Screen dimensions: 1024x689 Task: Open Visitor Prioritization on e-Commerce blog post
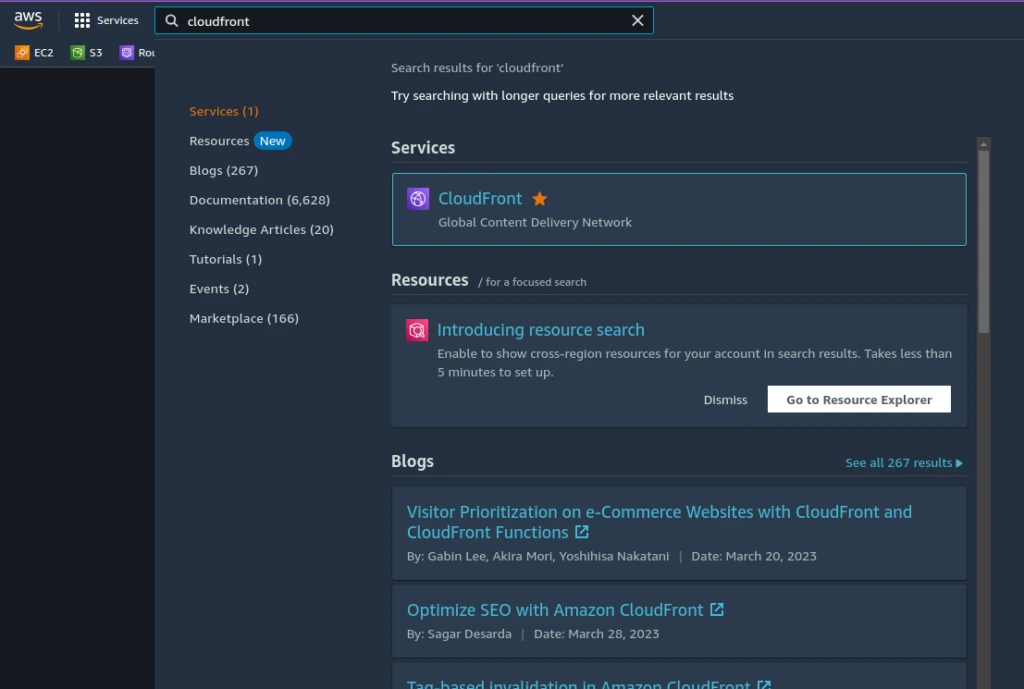click(659, 522)
